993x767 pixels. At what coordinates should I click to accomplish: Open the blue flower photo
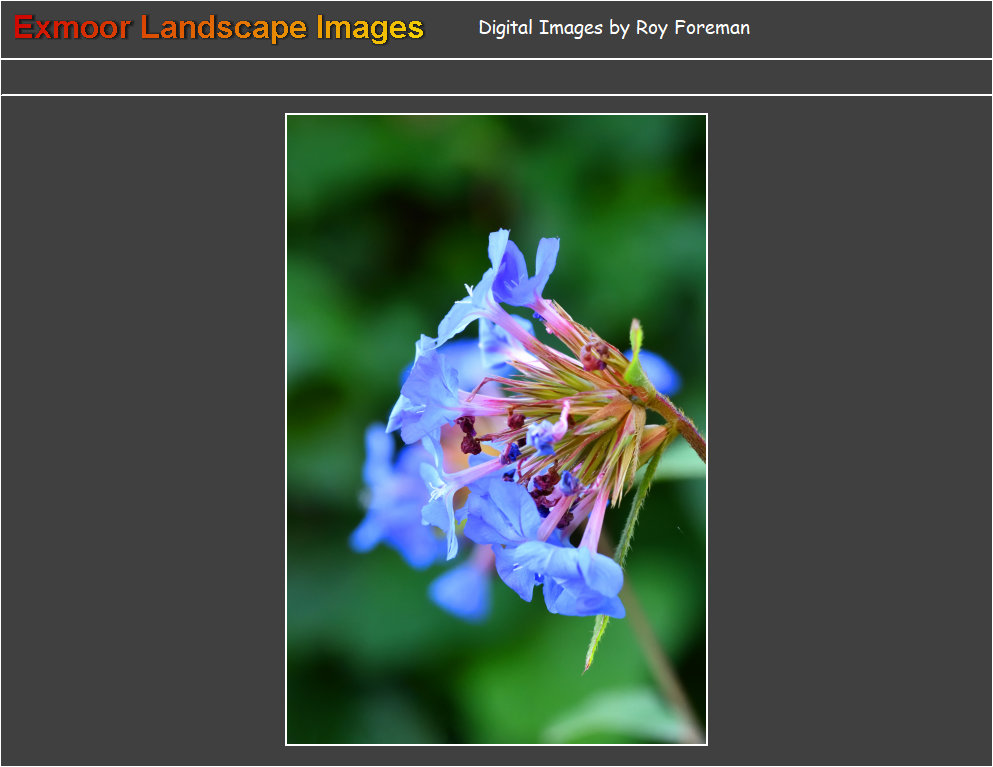[x=496, y=429]
